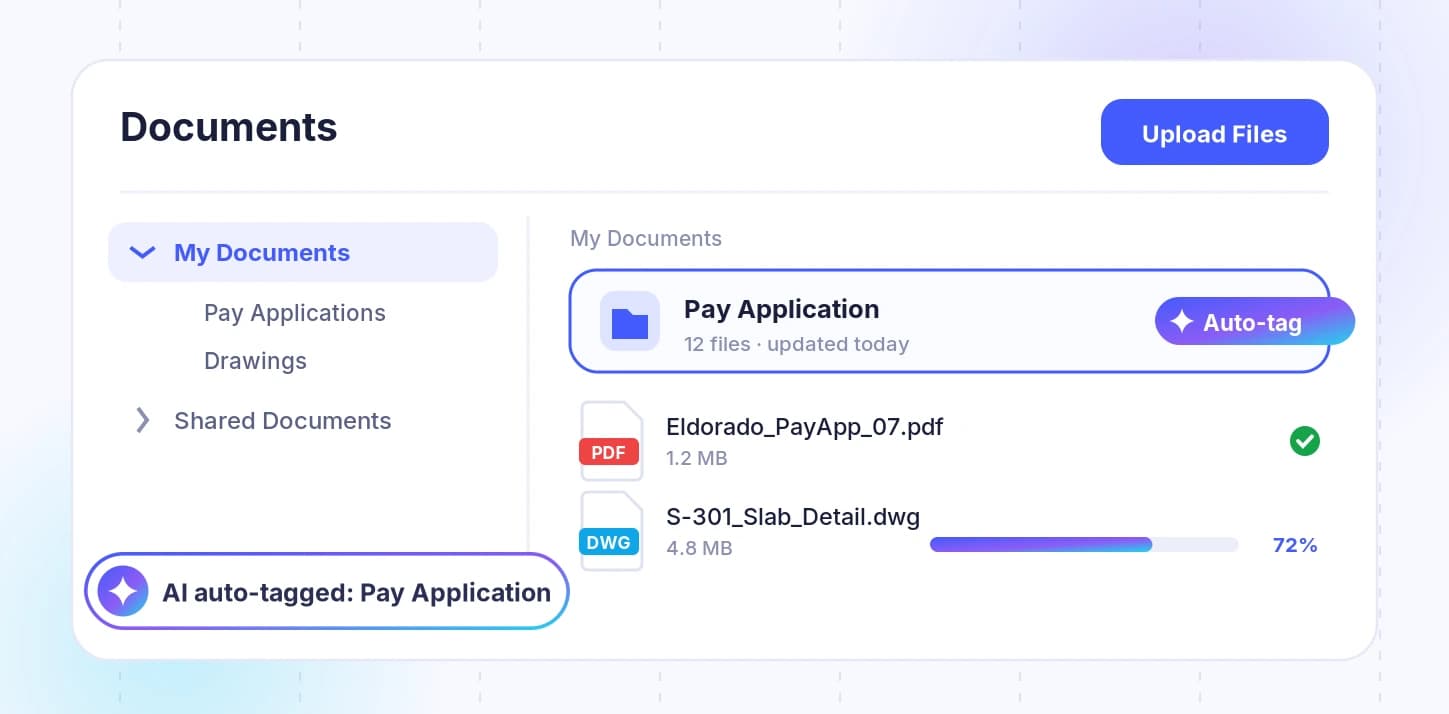The width and height of the screenshot is (1449, 714).
Task: Click the My Documents breadcrumb label
Action: [x=646, y=238]
